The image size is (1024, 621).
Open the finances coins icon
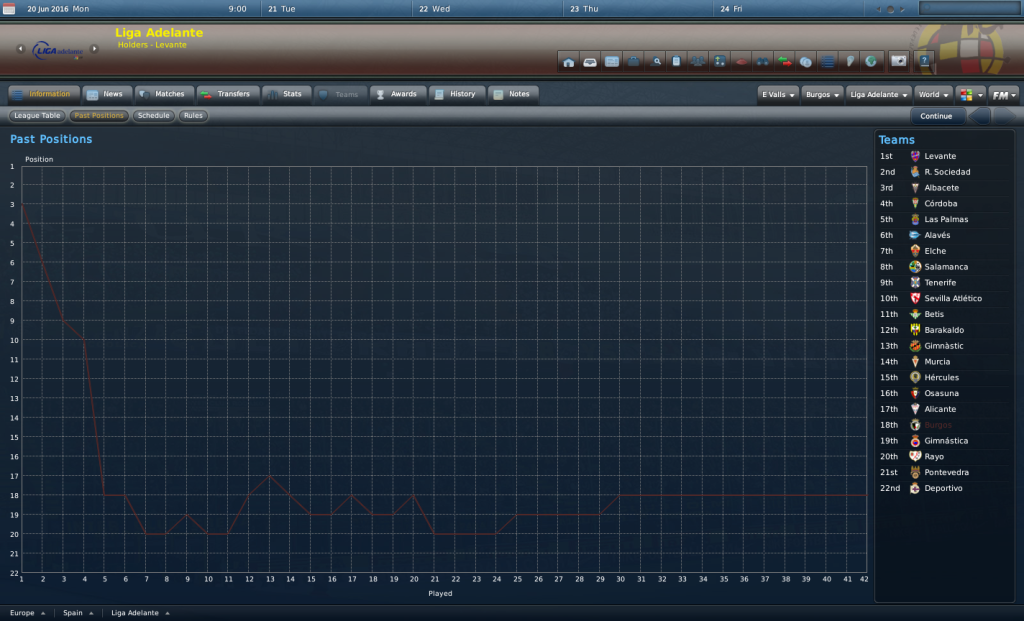click(806, 61)
